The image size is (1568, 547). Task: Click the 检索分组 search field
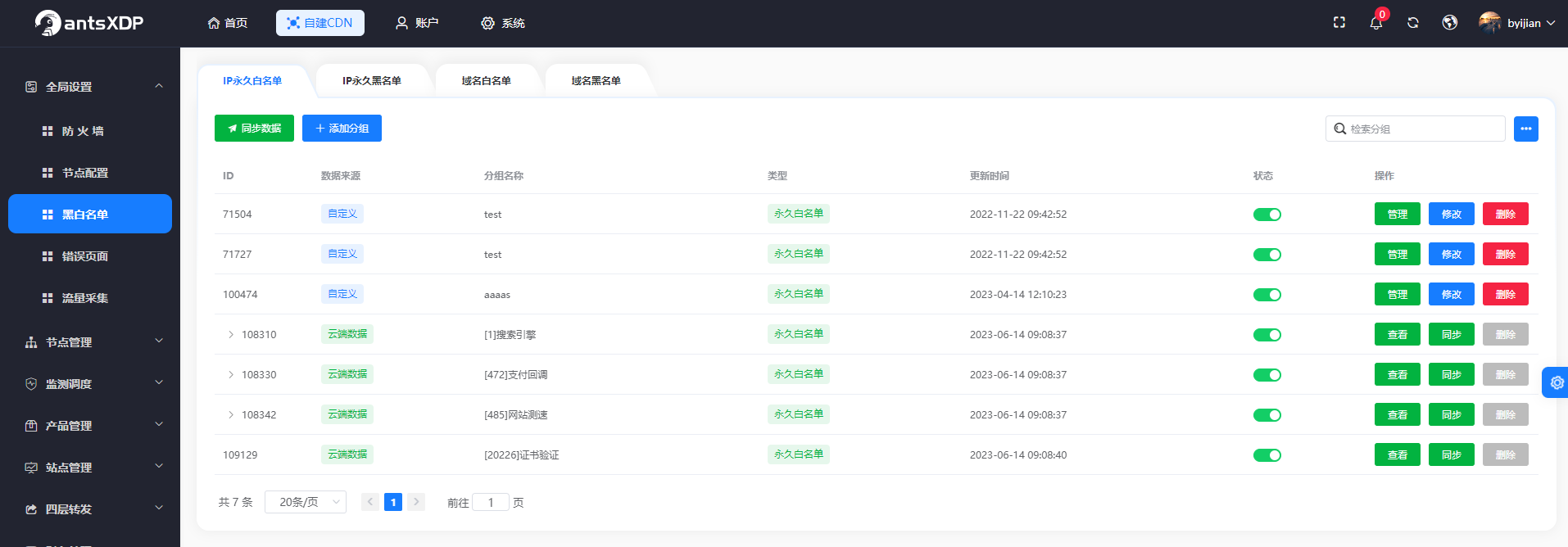tap(1421, 129)
